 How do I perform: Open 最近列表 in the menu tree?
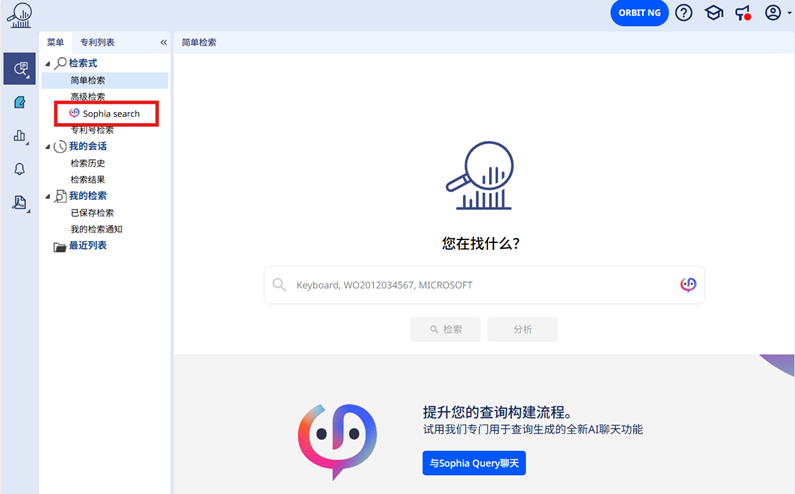(88, 245)
